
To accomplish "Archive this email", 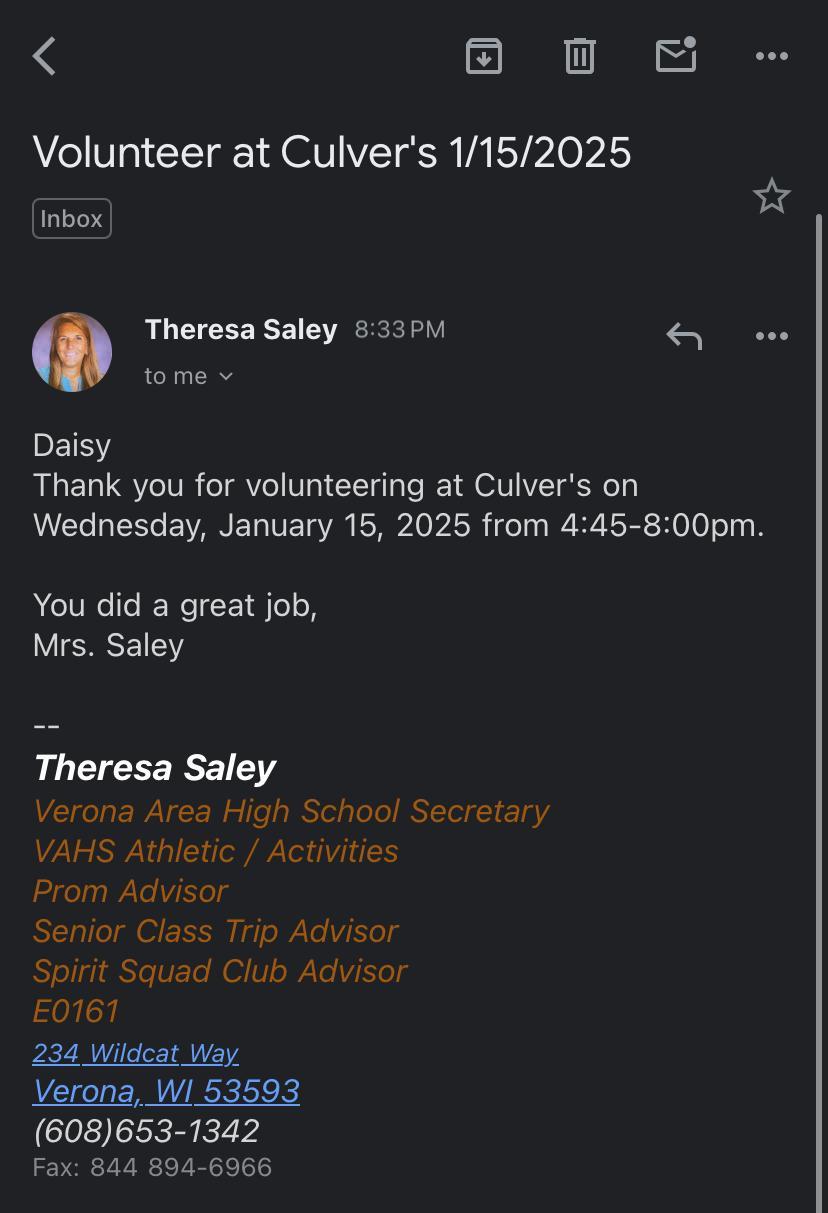I will click(x=484, y=56).
